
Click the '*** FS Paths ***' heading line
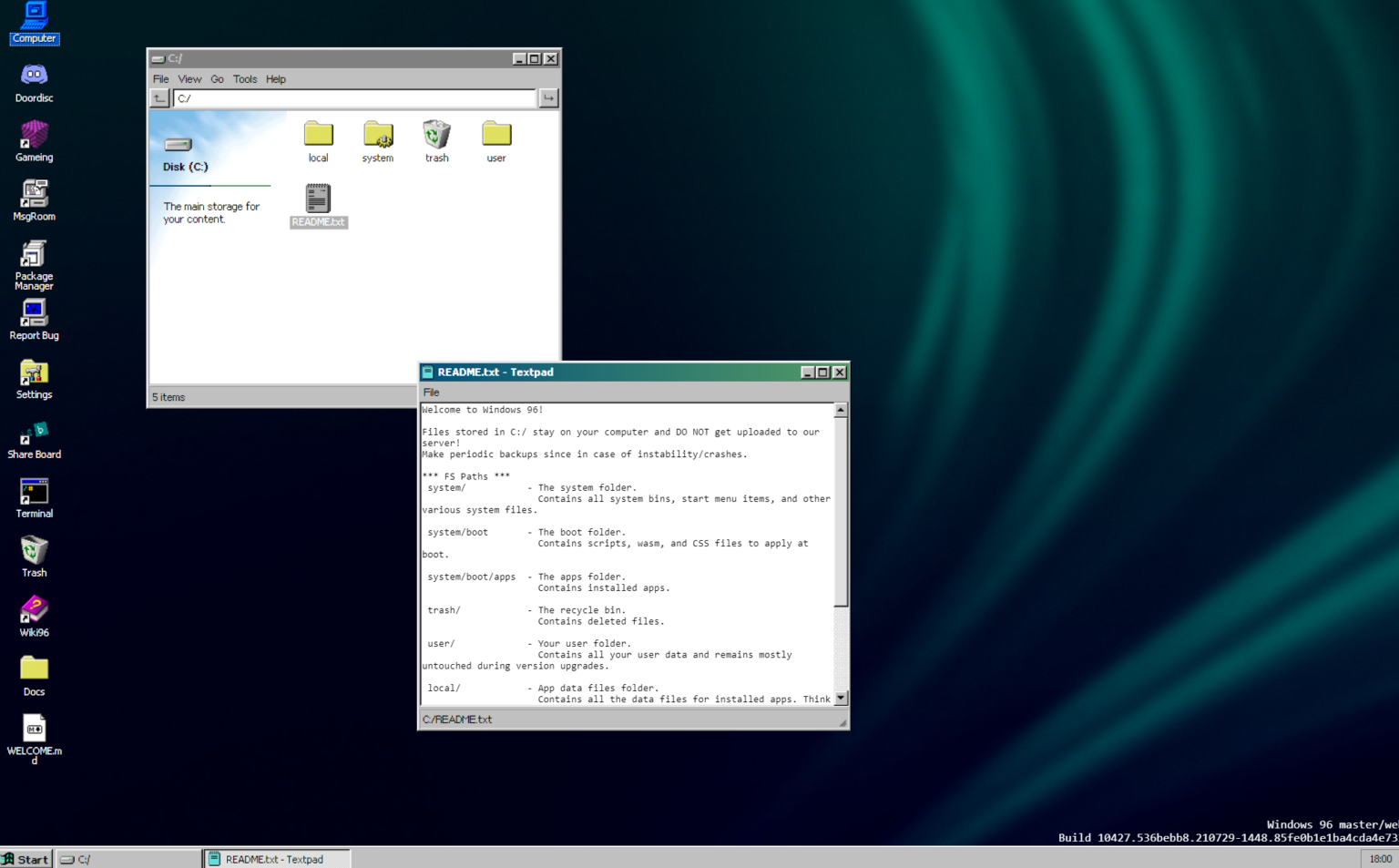coord(466,476)
